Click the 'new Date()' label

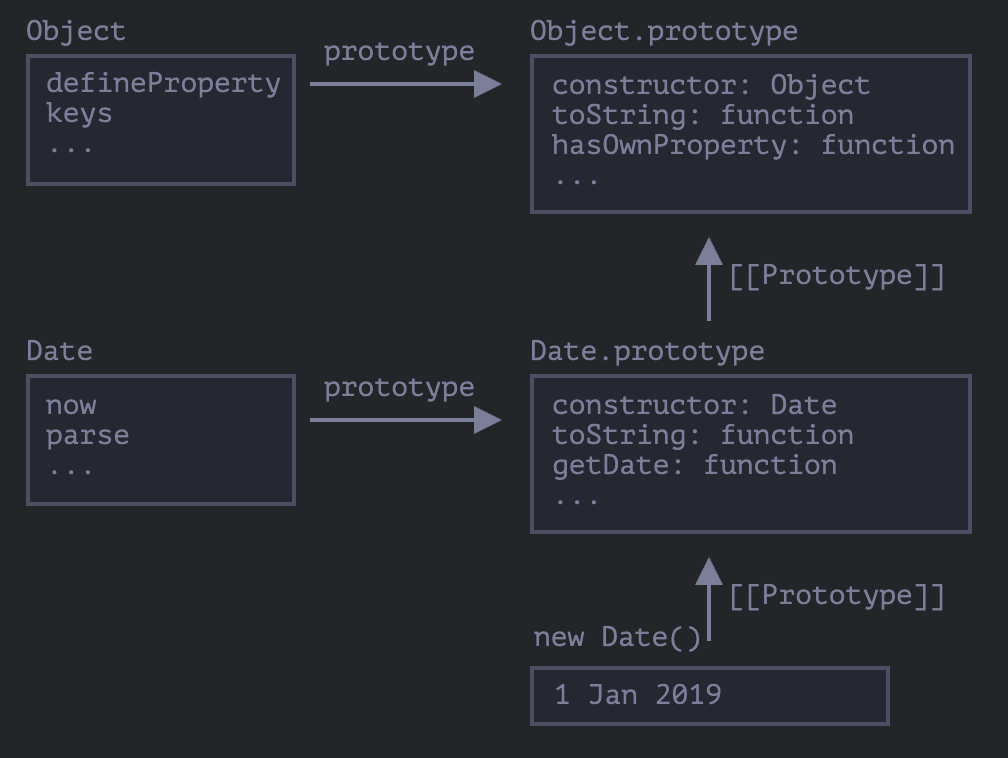617,638
